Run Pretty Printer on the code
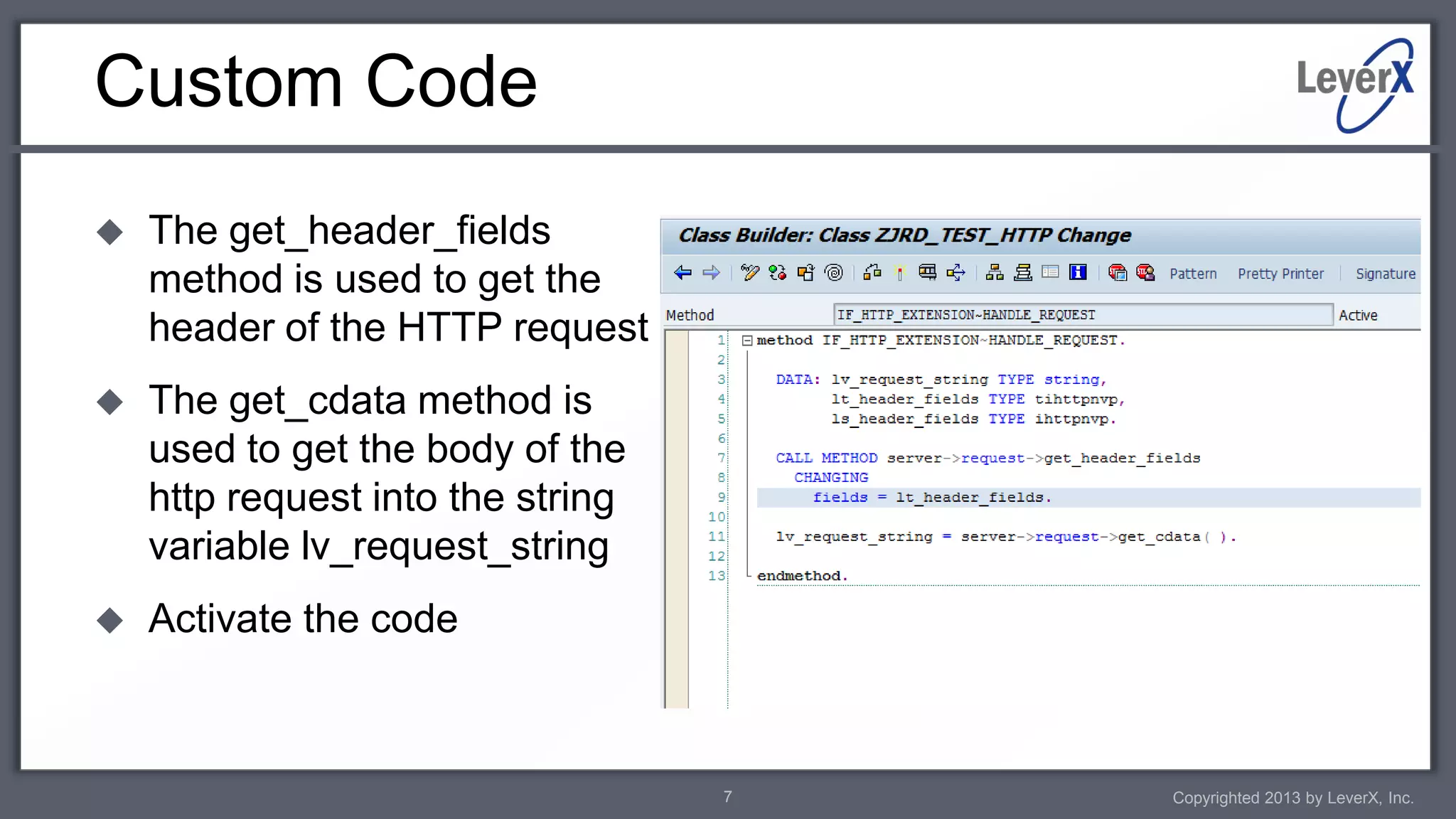The image size is (1456, 819). pyautogui.click(x=1280, y=274)
